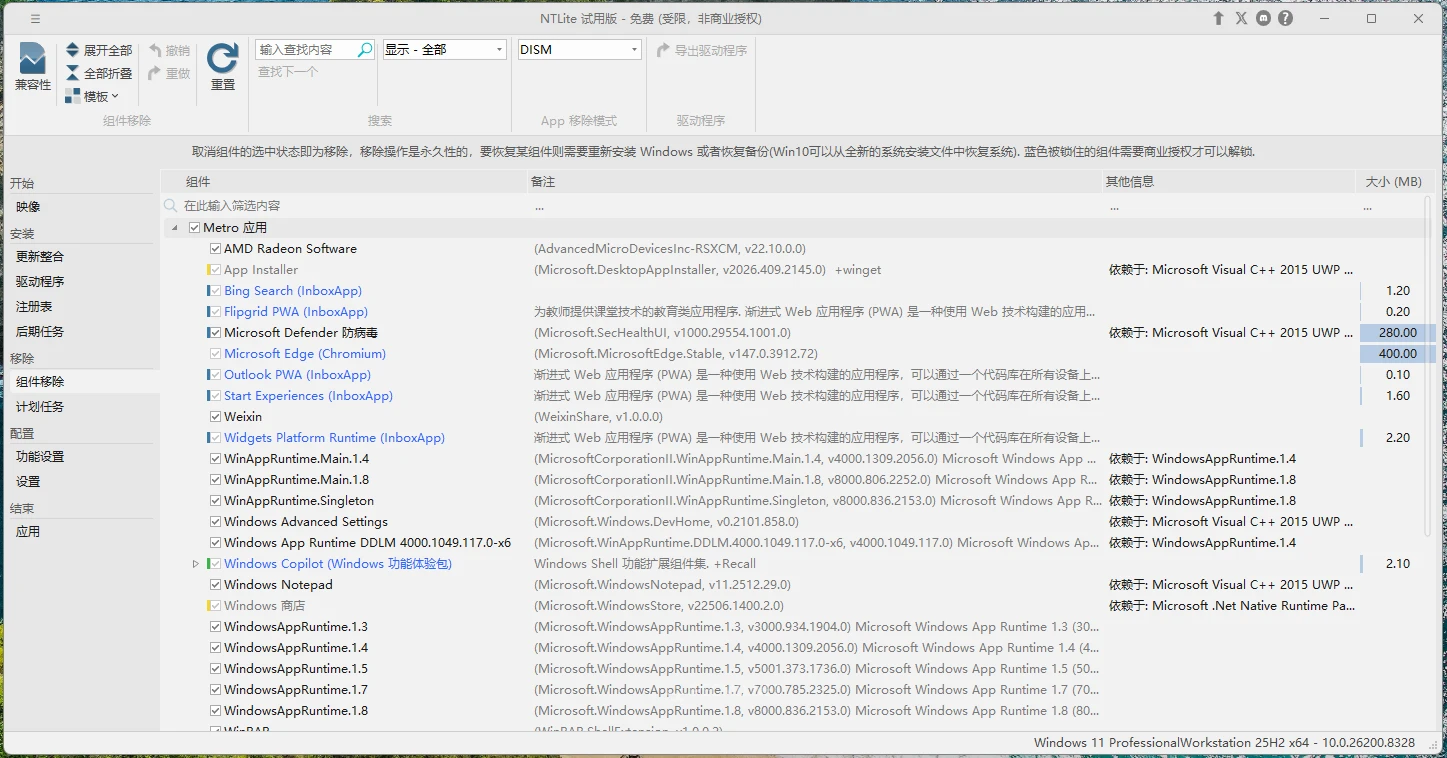Open the hamburger menu in the title bar
The image size is (1447, 758).
tap(36, 19)
